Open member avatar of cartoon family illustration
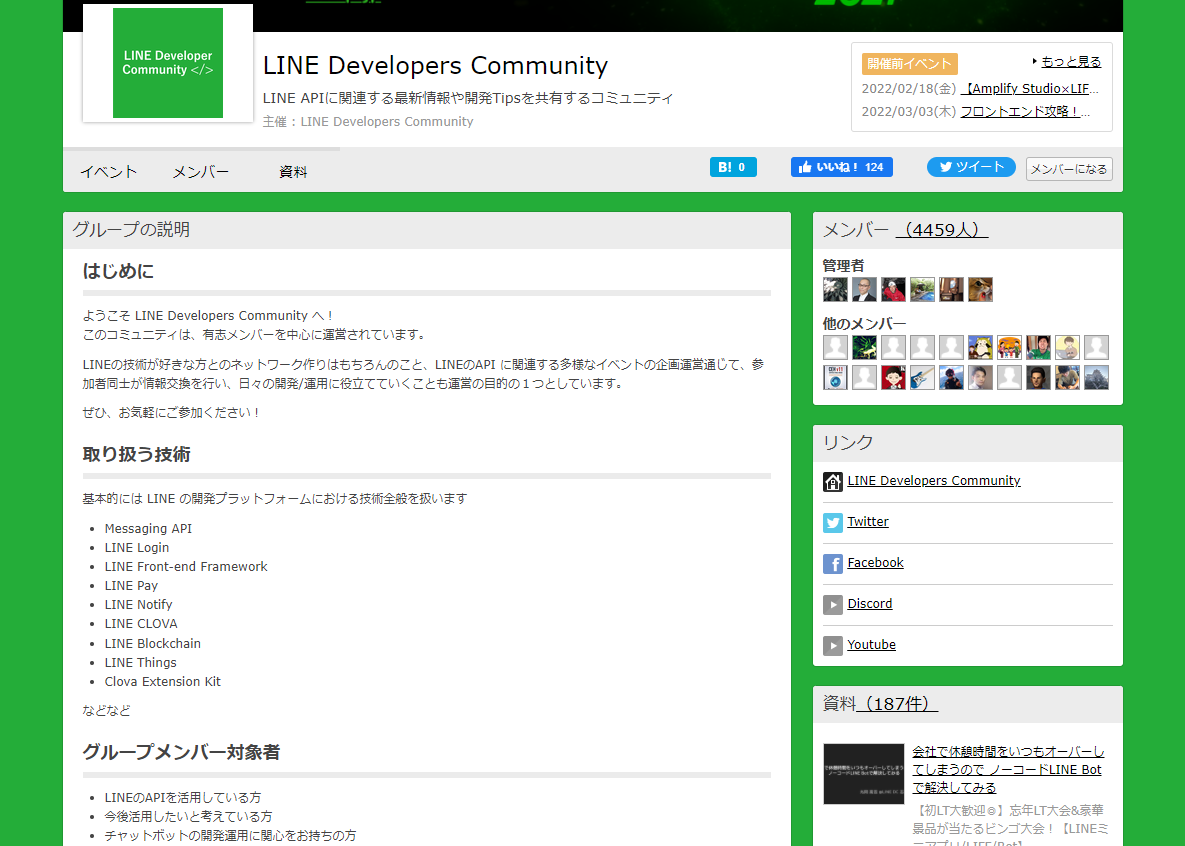Viewport: 1185px width, 846px height. (x=1009, y=348)
